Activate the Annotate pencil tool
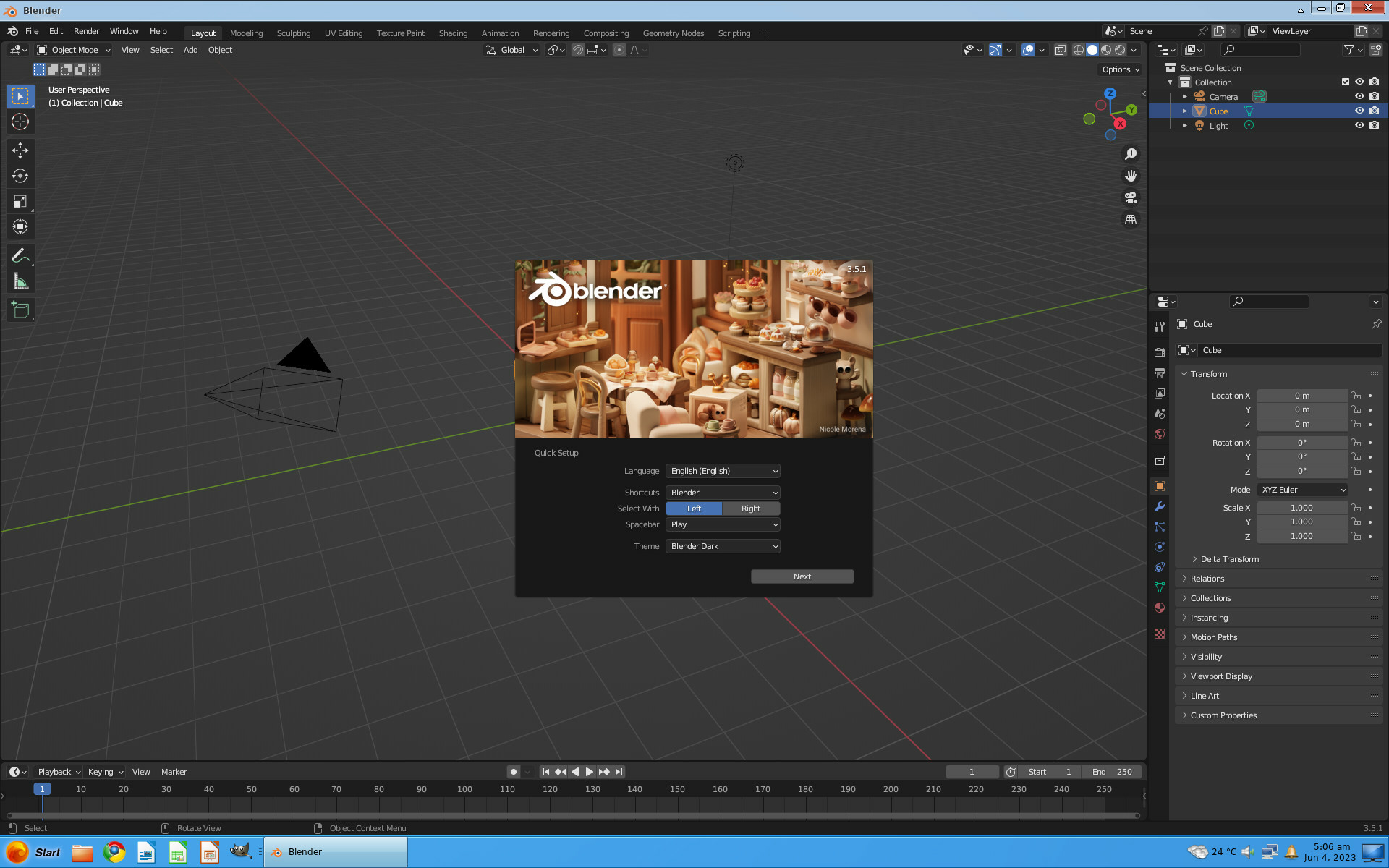The image size is (1389, 868). pos(20,256)
